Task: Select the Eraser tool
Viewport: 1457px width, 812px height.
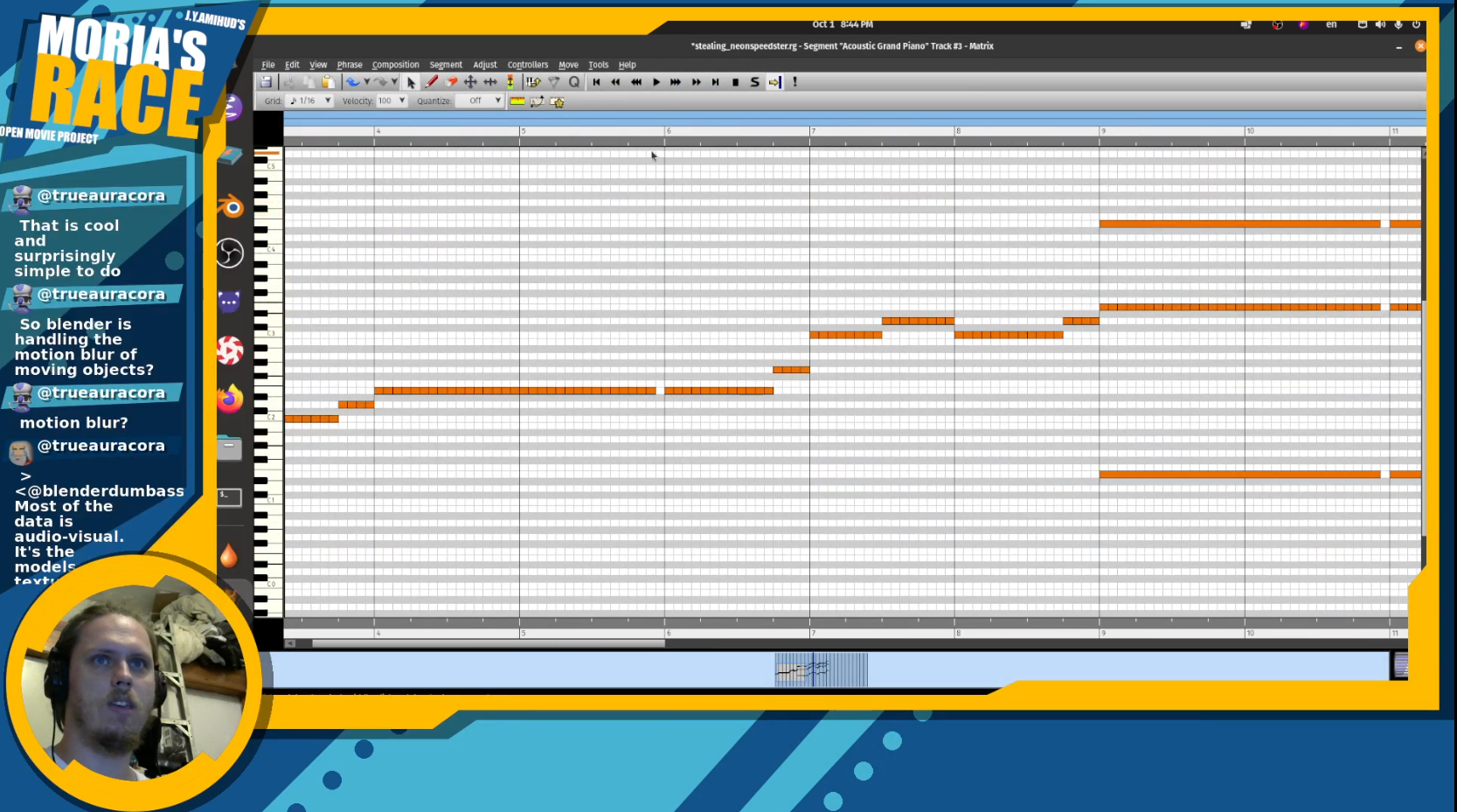Action: [451, 82]
